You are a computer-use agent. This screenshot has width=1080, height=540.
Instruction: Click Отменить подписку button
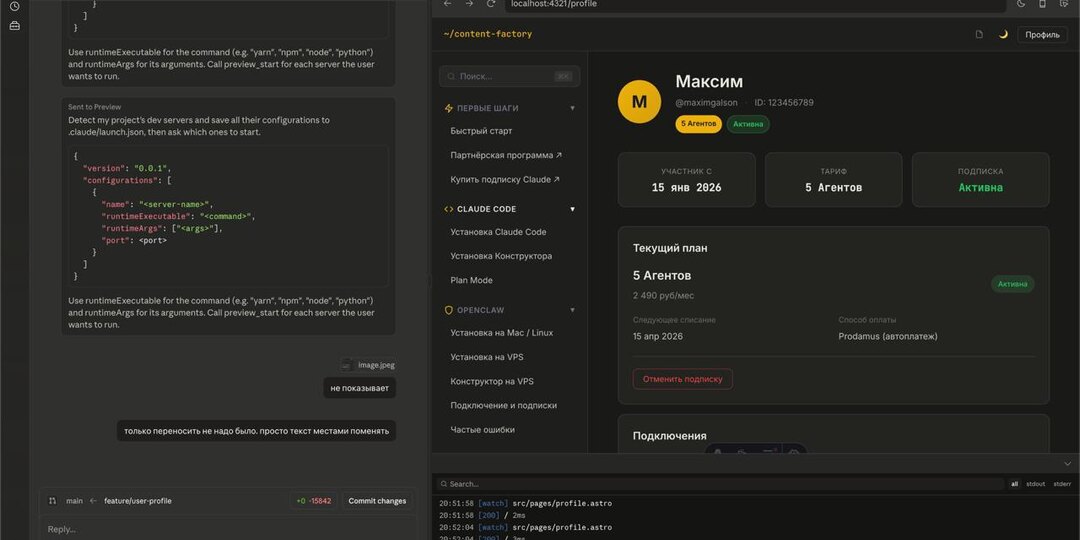click(x=683, y=379)
